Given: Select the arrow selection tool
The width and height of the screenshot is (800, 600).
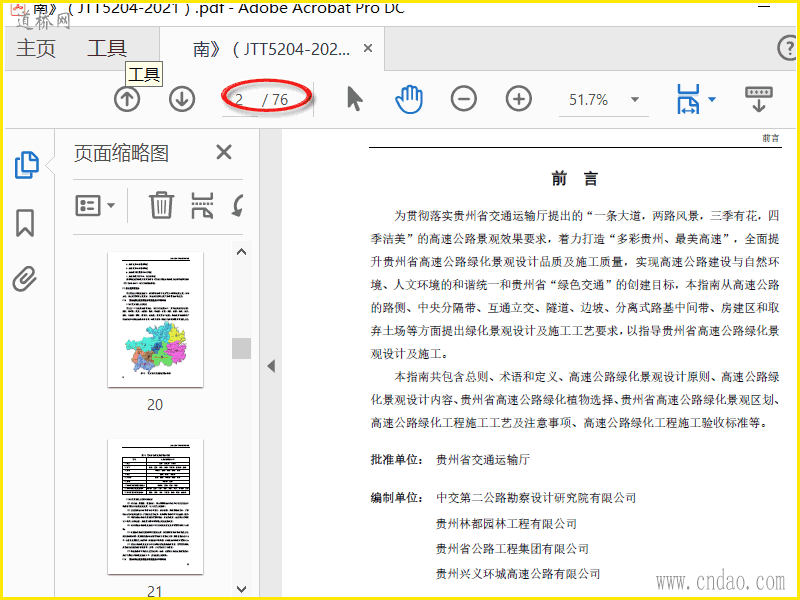Looking at the screenshot, I should [x=355, y=98].
